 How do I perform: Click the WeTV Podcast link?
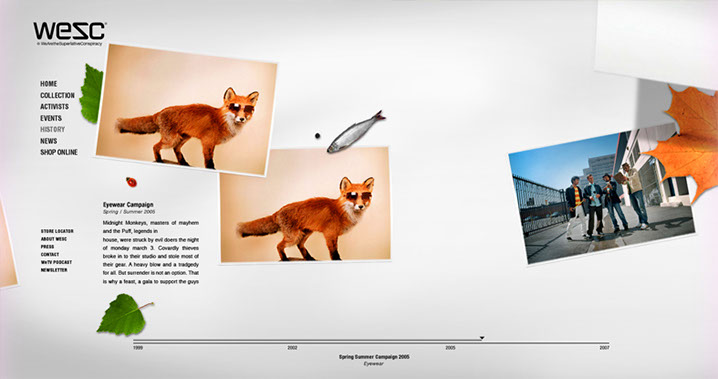(x=56, y=262)
